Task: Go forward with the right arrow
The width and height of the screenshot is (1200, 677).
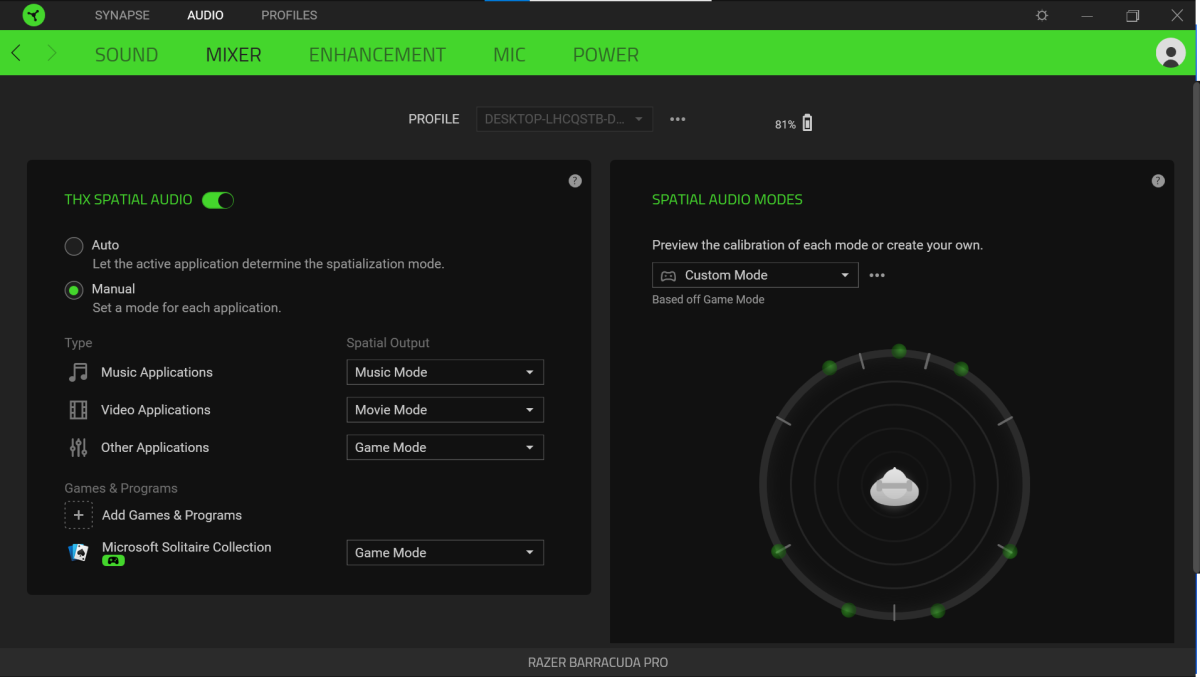Action: click(52, 53)
